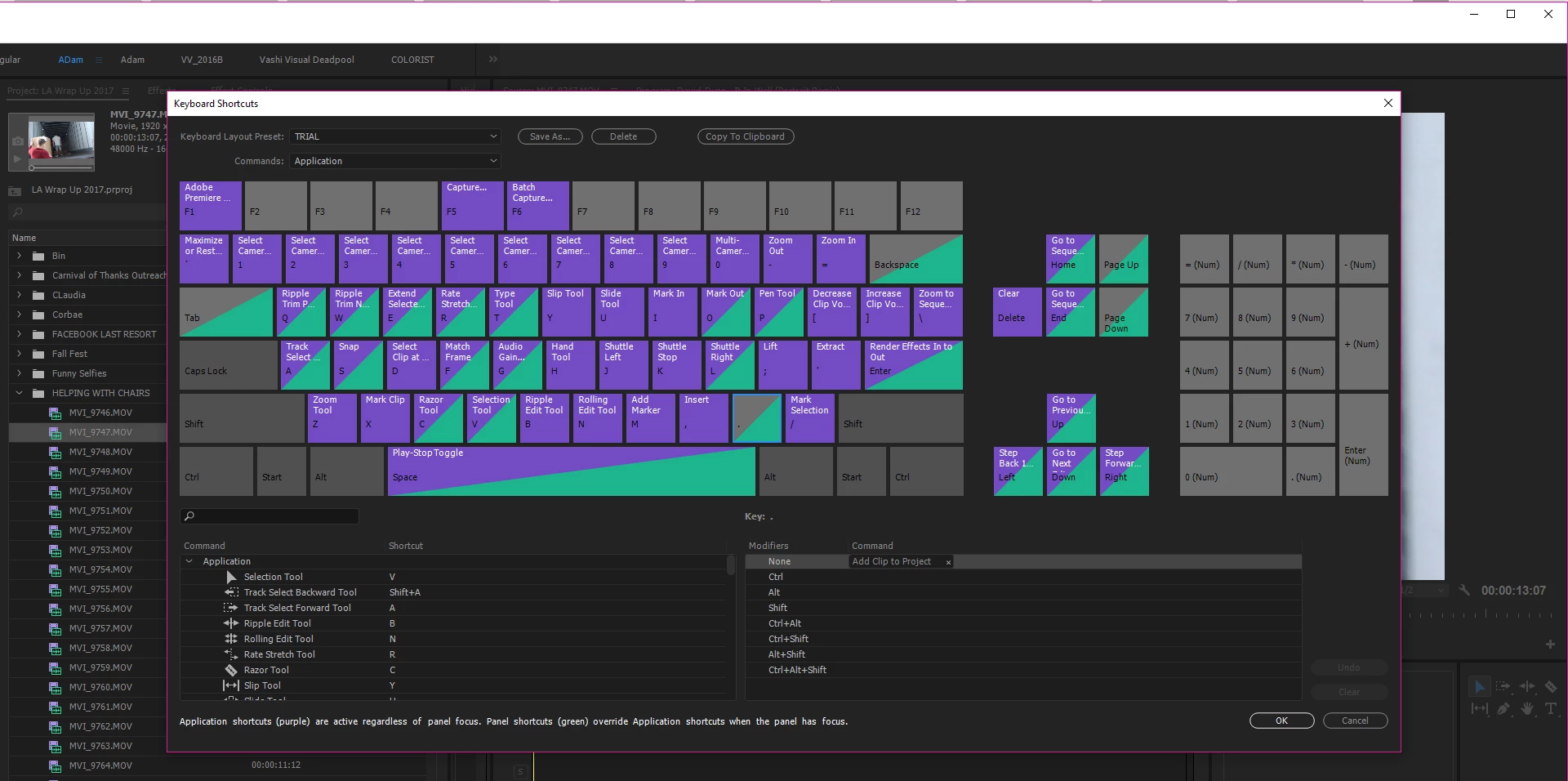Click the Backspace key on keyboard map
The width and height of the screenshot is (1568, 781).
coord(916,259)
